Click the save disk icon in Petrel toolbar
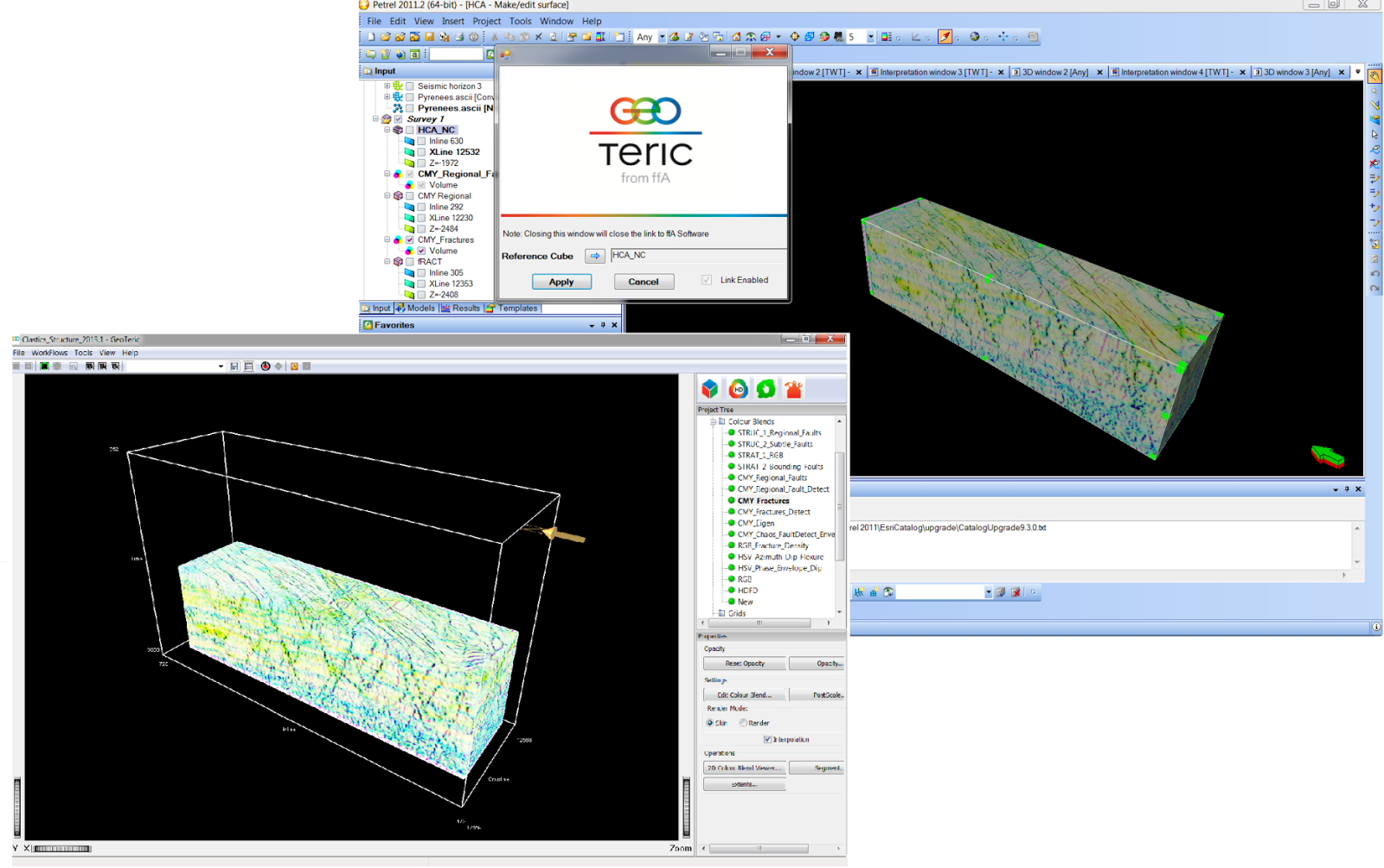Viewport: 1384px width, 868px height. (429, 37)
